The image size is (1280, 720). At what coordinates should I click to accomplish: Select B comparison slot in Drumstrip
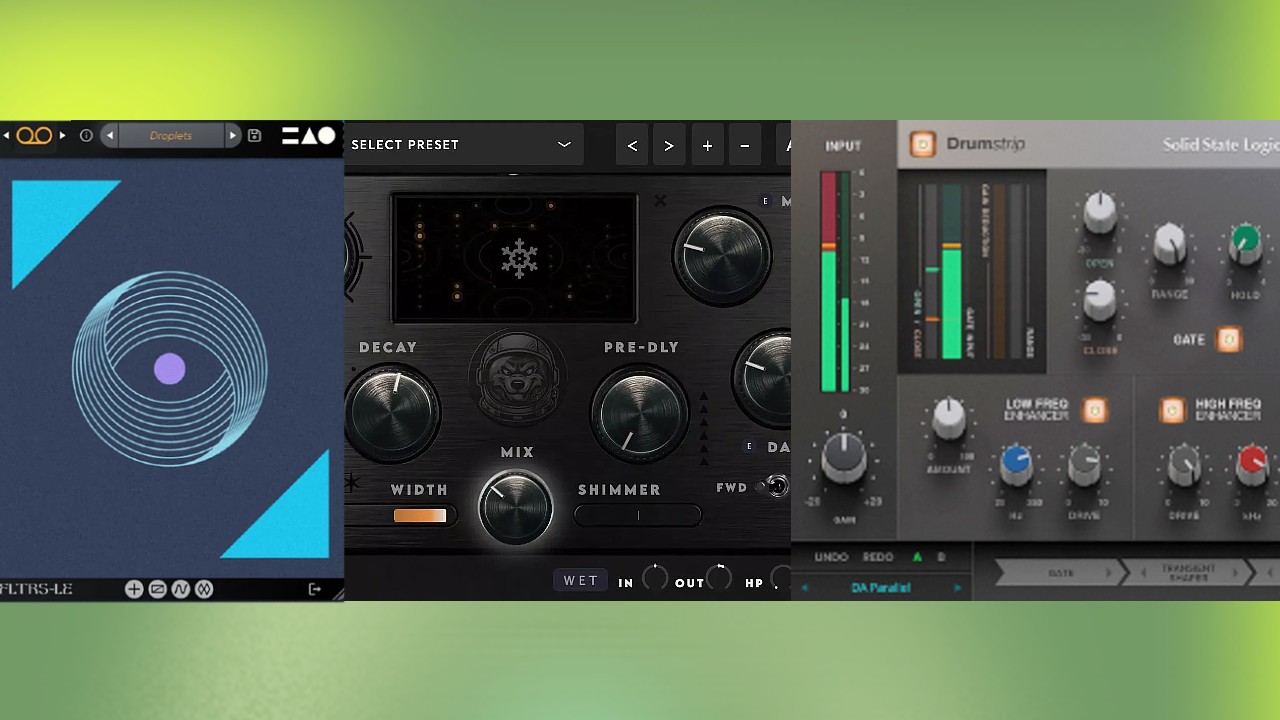point(940,557)
